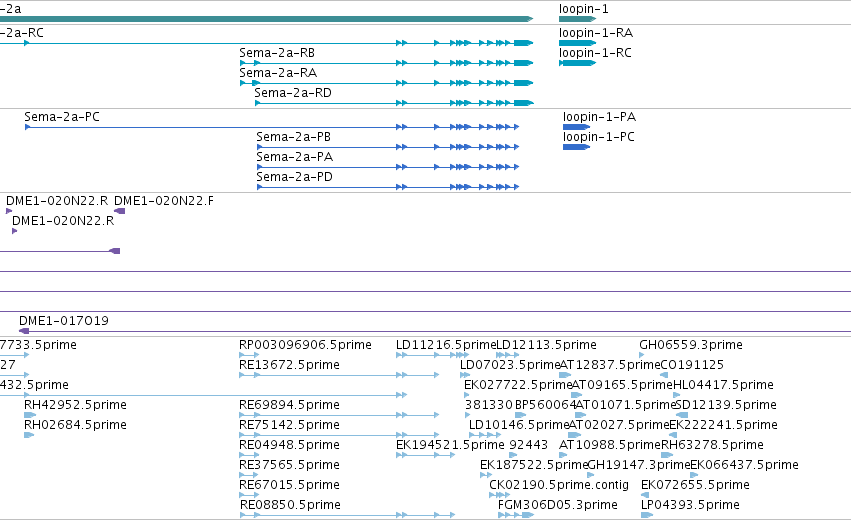Select the RH63278.5prime feature
The image size is (851, 520).
(666, 455)
